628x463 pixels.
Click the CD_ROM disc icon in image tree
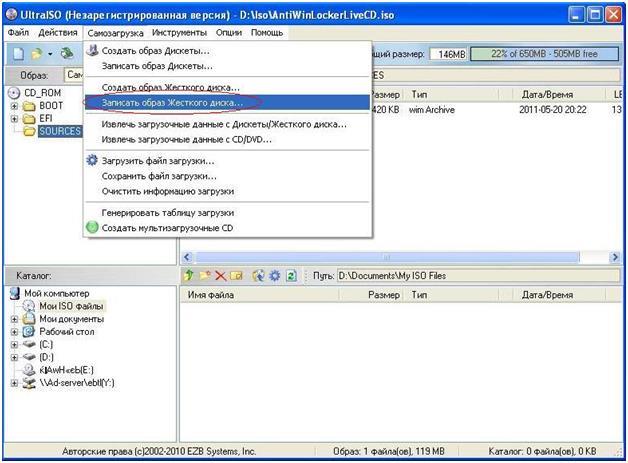click(x=14, y=93)
